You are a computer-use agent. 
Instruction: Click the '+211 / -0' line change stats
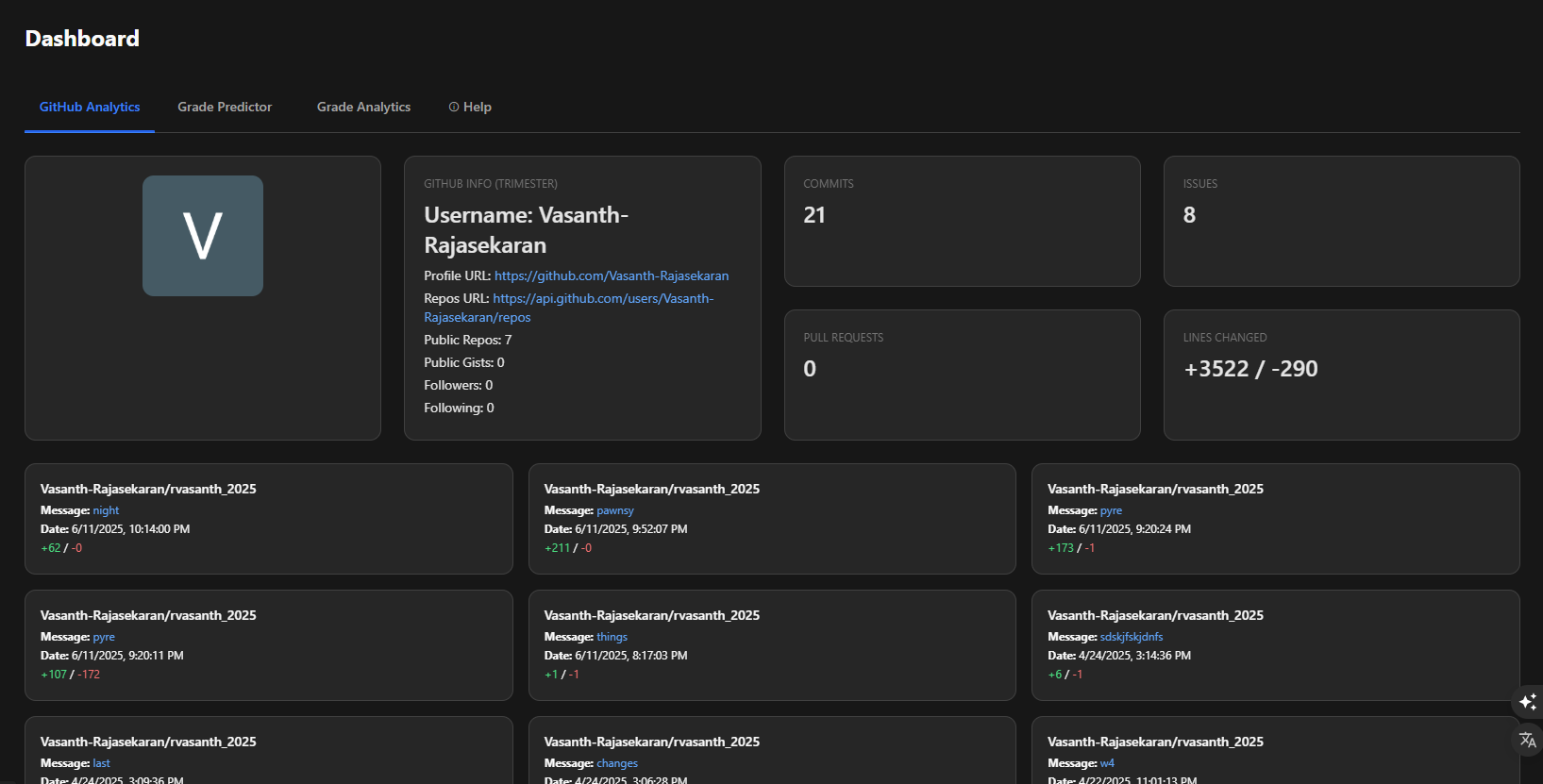point(568,548)
